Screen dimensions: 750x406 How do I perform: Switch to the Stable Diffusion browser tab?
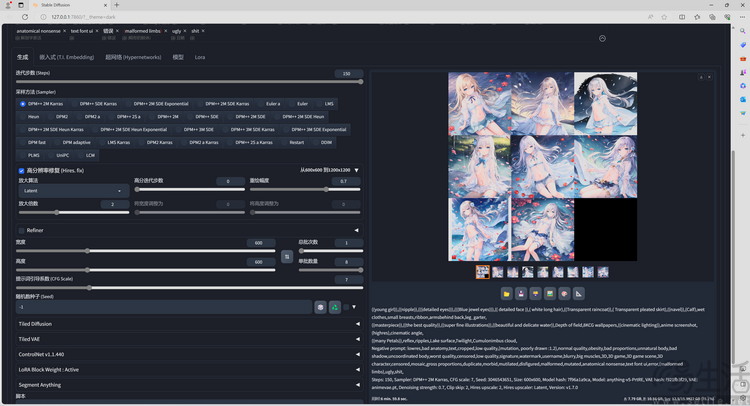(69, 5)
